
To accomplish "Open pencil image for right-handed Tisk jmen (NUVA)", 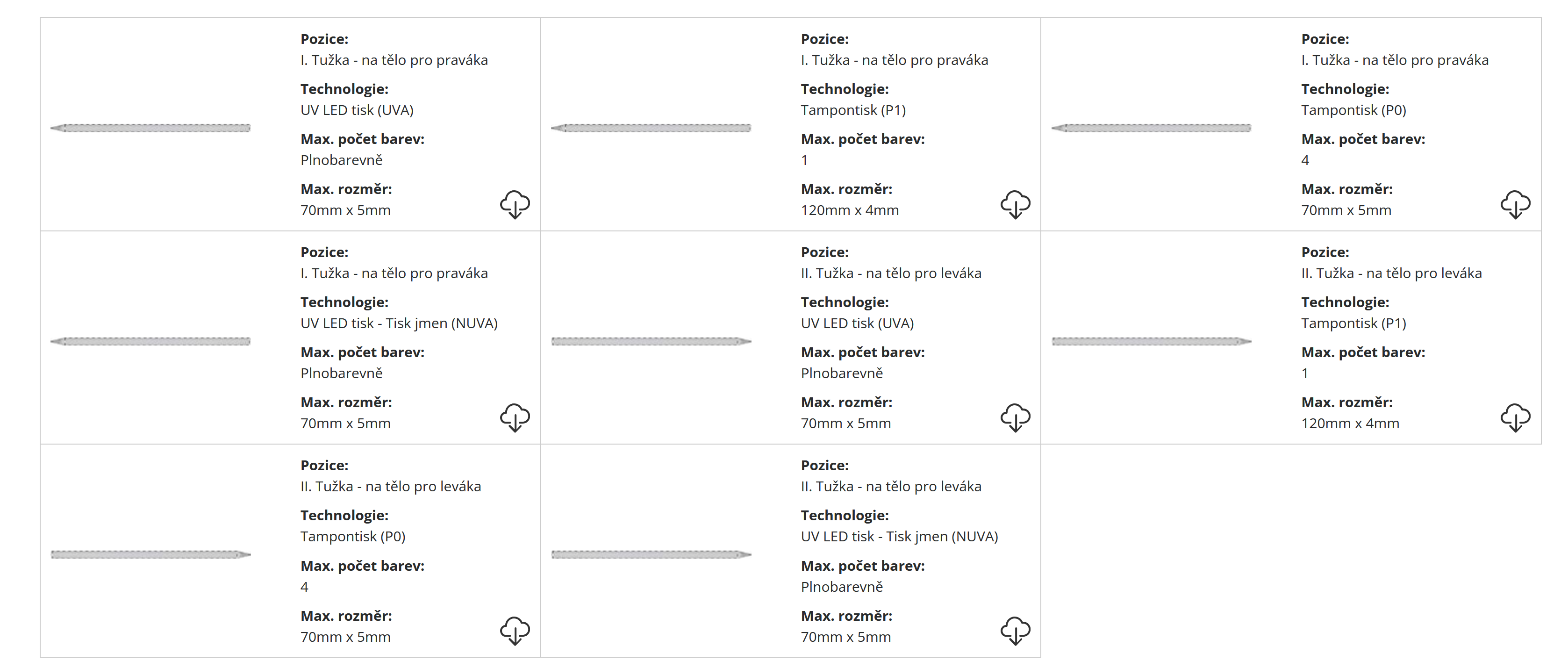I will (150, 341).
